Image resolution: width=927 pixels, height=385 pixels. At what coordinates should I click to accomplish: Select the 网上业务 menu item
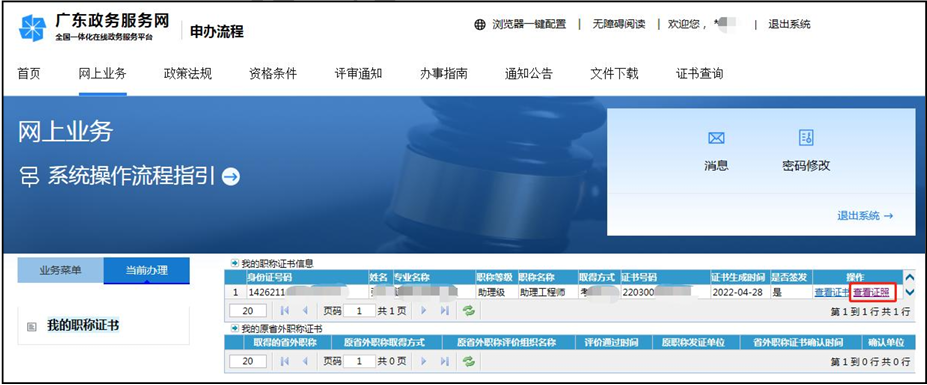102,74
